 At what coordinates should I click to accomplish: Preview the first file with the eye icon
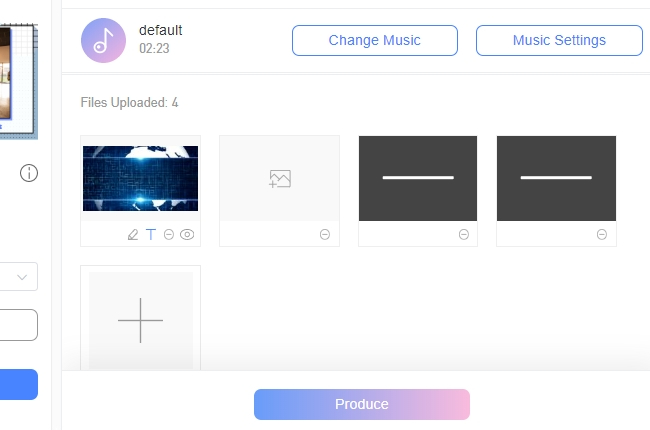[187, 234]
